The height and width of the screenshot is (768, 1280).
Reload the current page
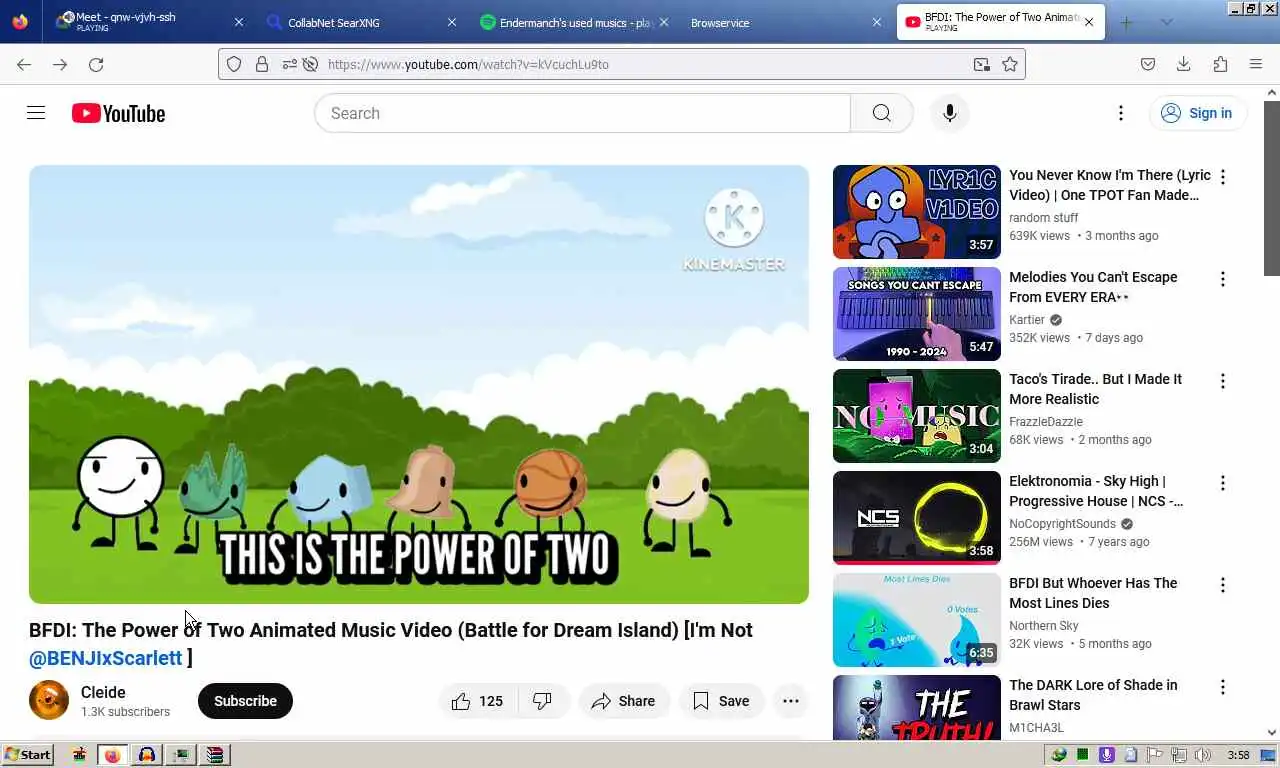pyautogui.click(x=96, y=64)
